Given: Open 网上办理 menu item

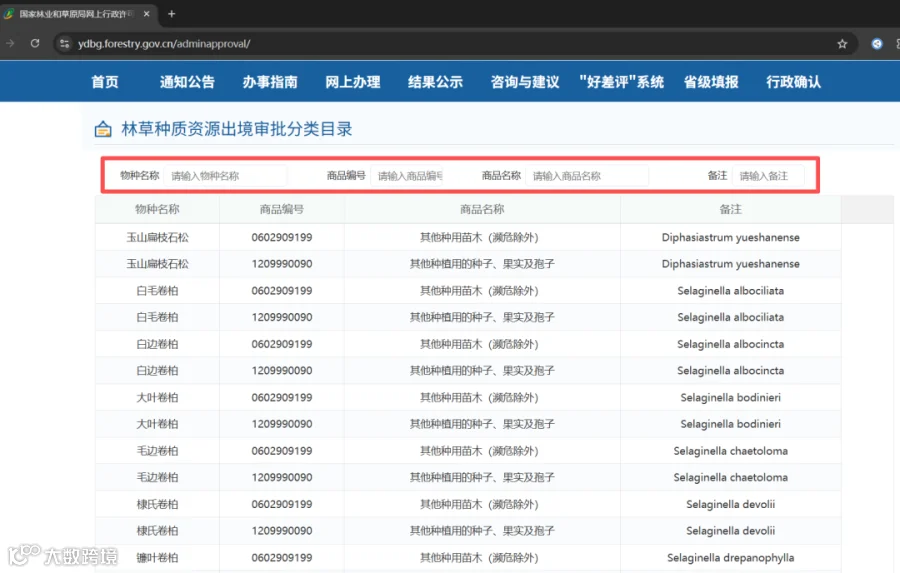Looking at the screenshot, I should point(352,82).
